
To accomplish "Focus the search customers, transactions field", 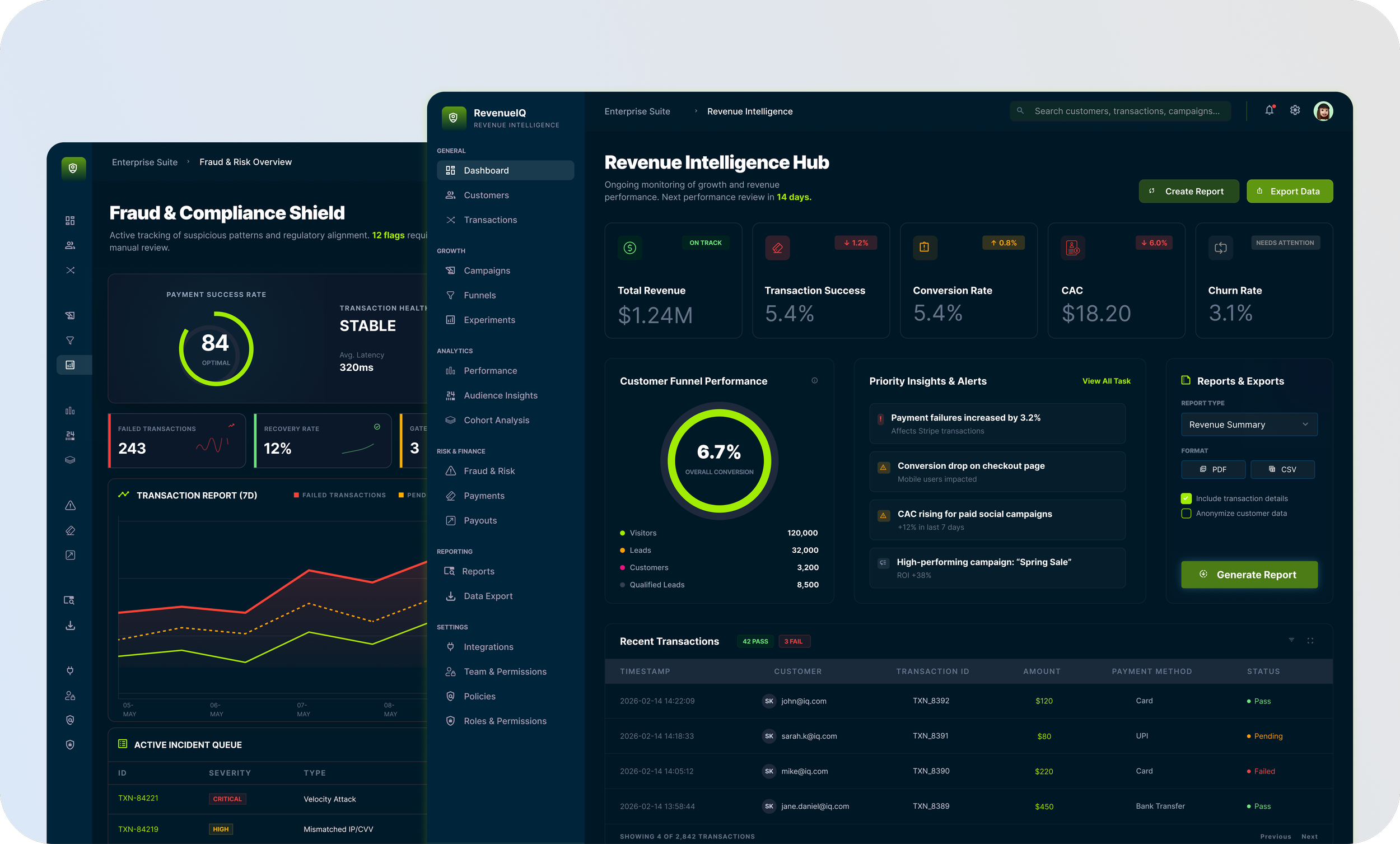I will coord(1120,111).
